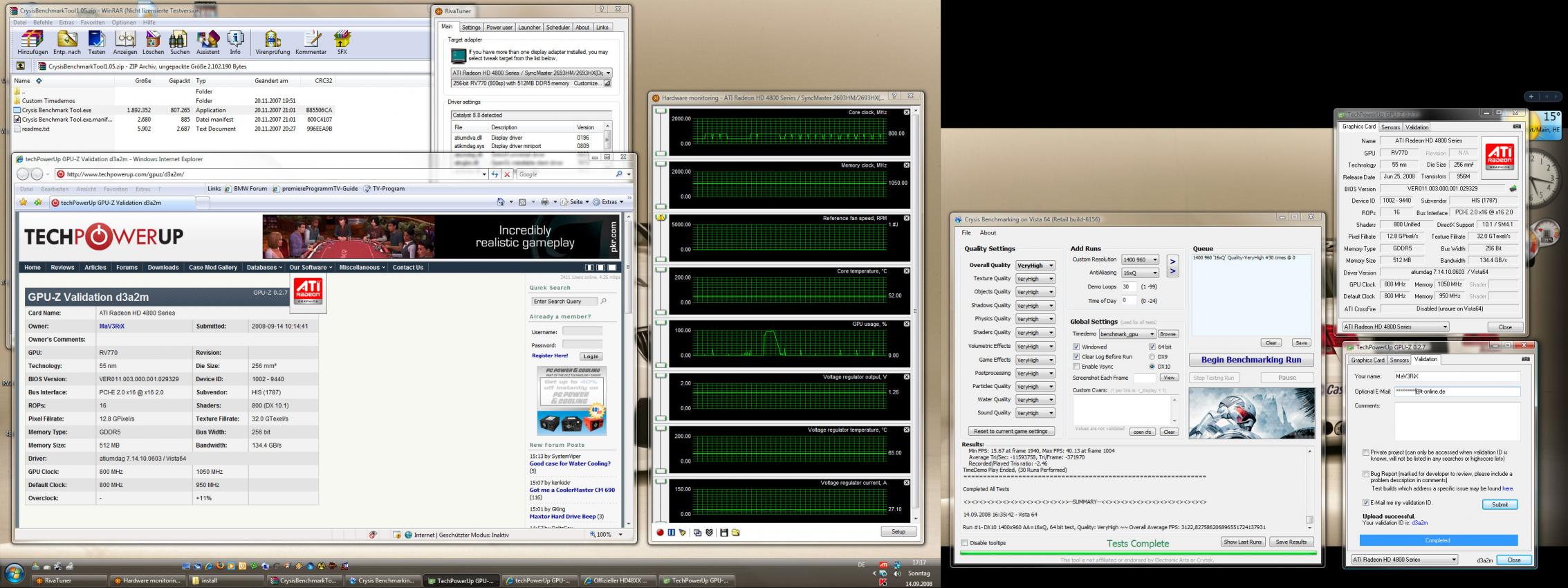Screen dimensions: 1568x588
Task: Open Downloads in TechPowerUp nav bar
Action: pyautogui.click(x=163, y=268)
